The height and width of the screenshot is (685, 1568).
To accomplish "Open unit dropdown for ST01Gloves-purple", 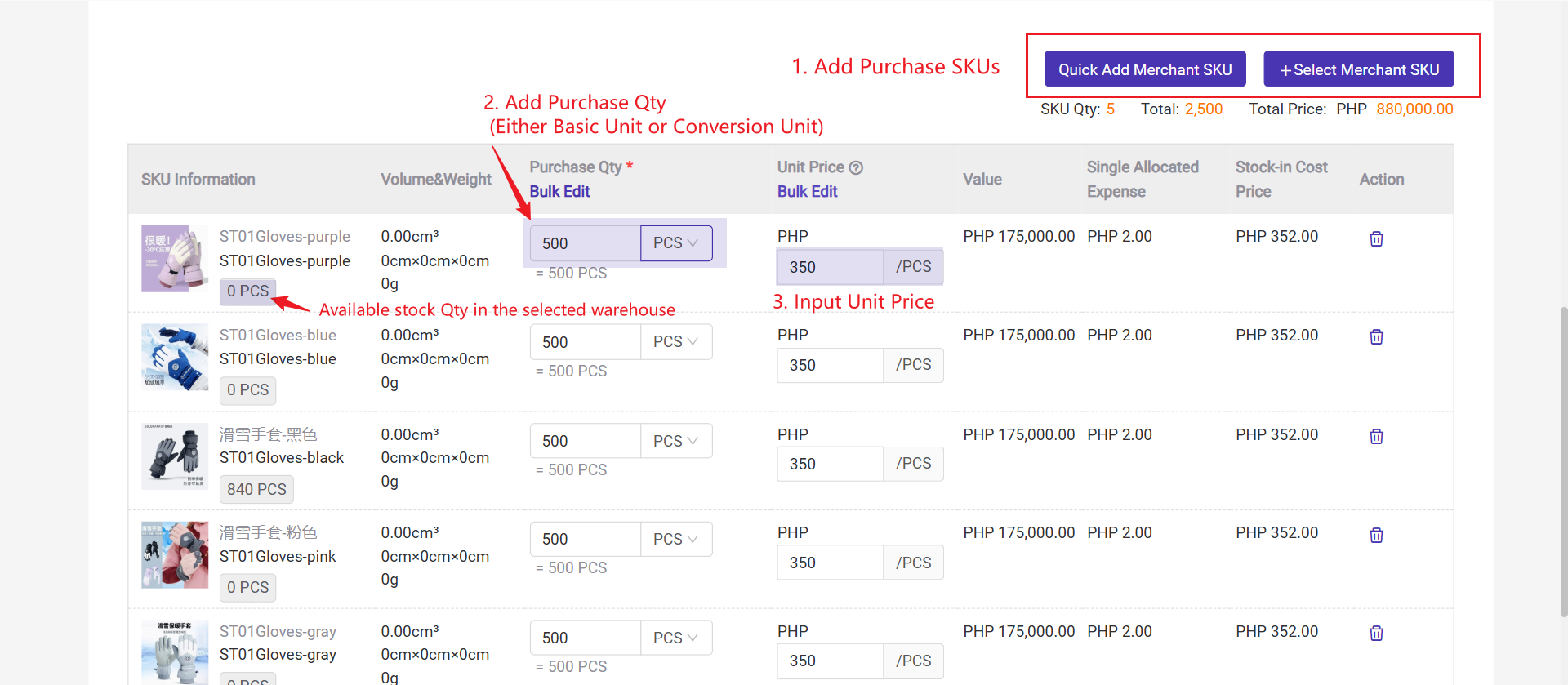I will point(675,243).
